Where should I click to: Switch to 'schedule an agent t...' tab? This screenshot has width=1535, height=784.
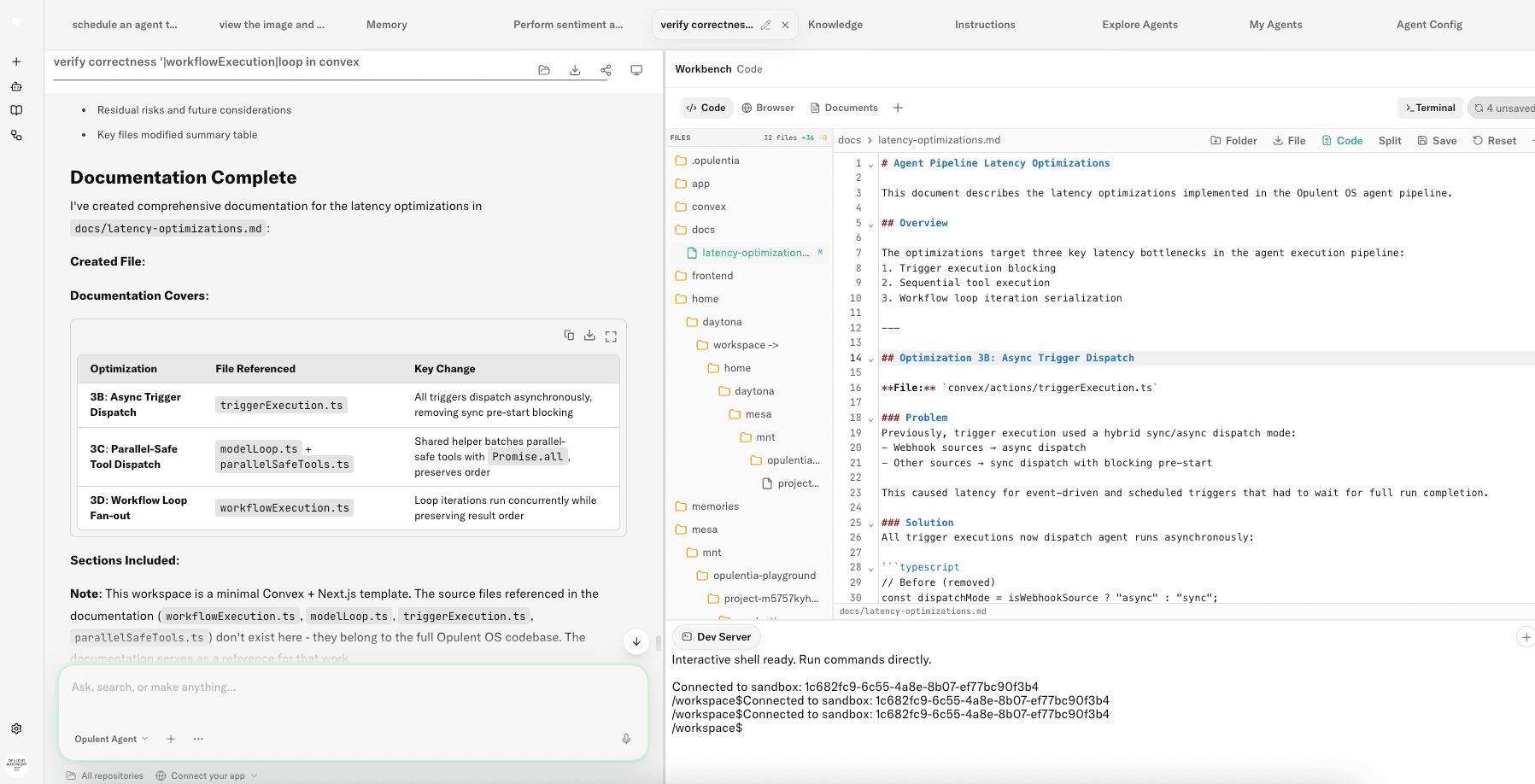pyautogui.click(x=125, y=25)
